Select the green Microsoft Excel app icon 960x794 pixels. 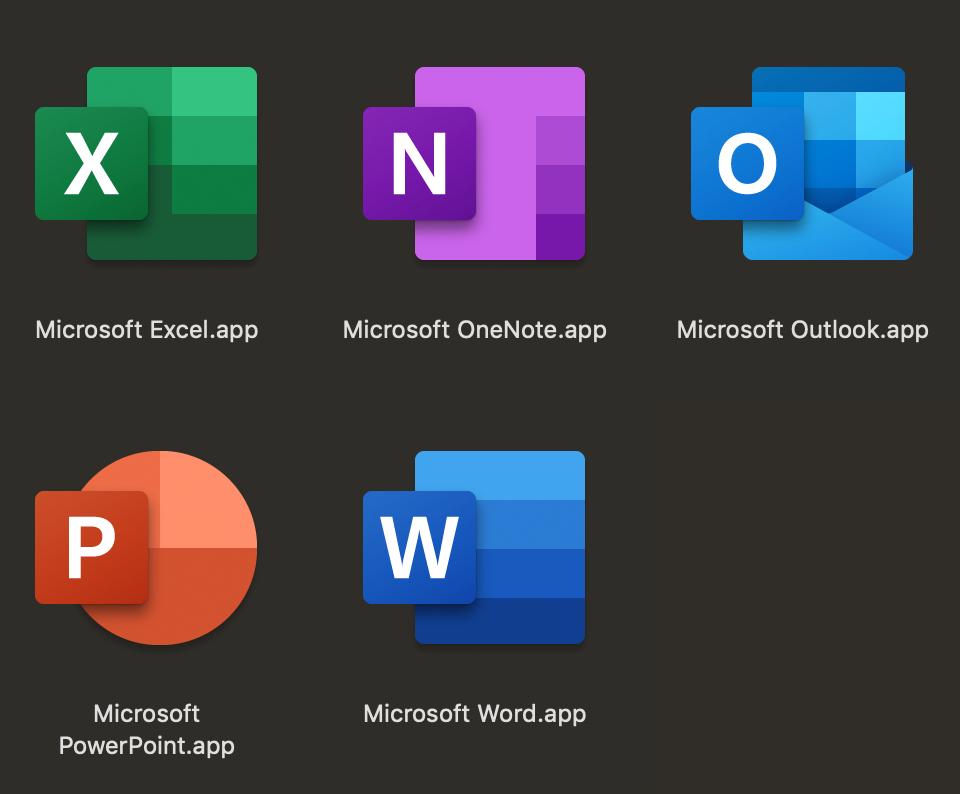pos(146,163)
